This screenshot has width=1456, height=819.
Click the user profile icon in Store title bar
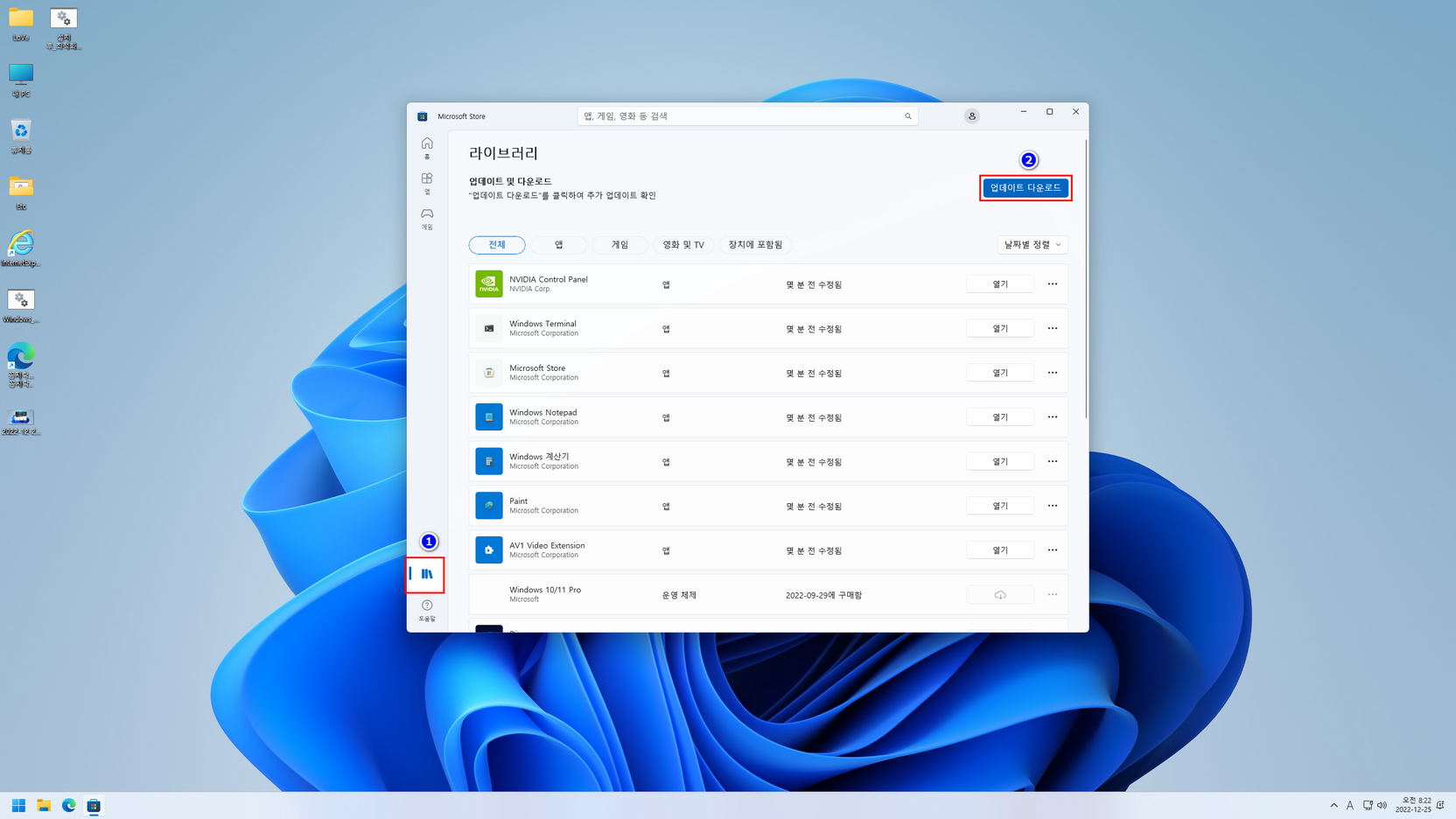click(971, 115)
